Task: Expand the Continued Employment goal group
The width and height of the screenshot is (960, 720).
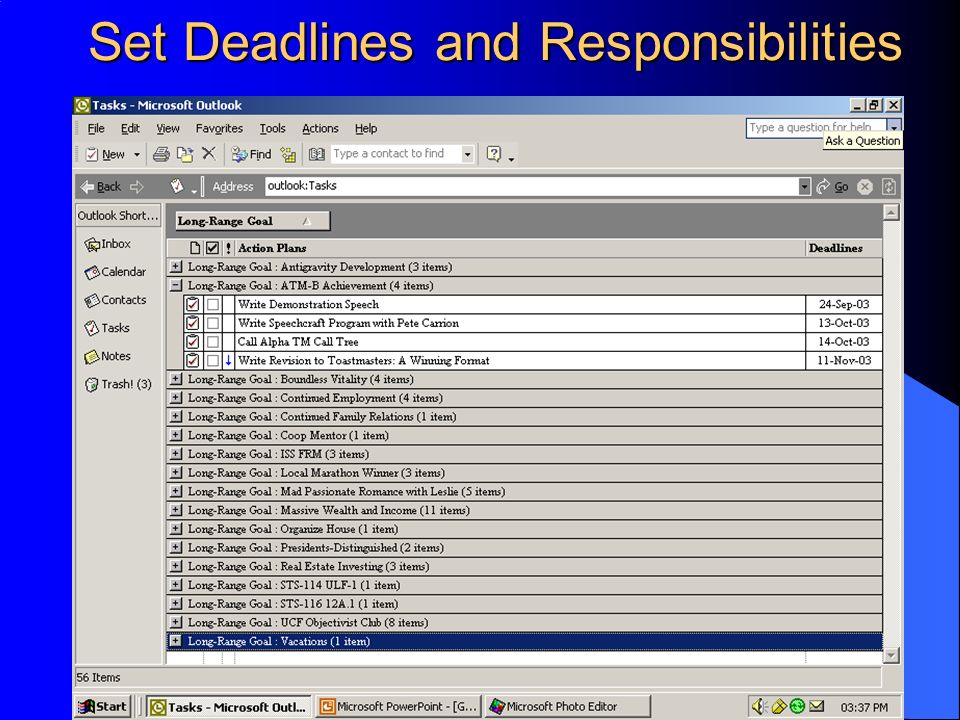Action: click(x=176, y=398)
